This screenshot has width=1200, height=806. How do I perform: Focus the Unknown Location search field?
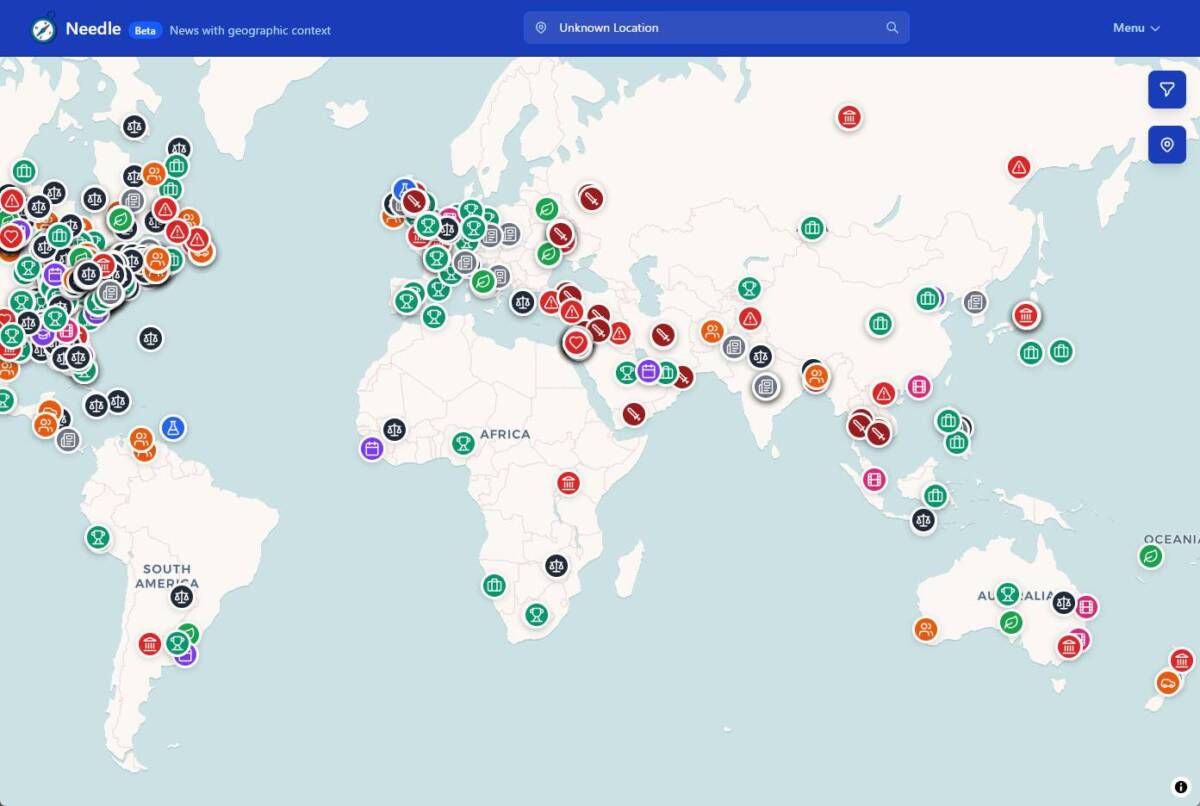pyautogui.click(x=716, y=28)
